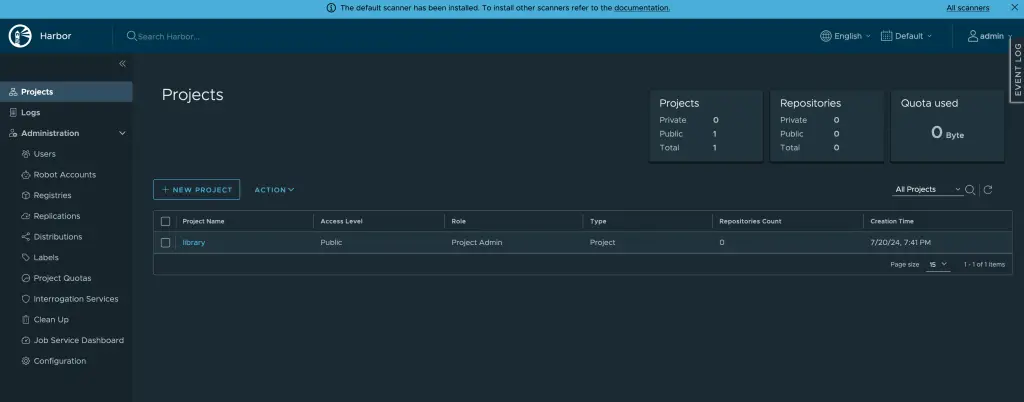Collapse the Administration menu chevron

click(x=122, y=133)
